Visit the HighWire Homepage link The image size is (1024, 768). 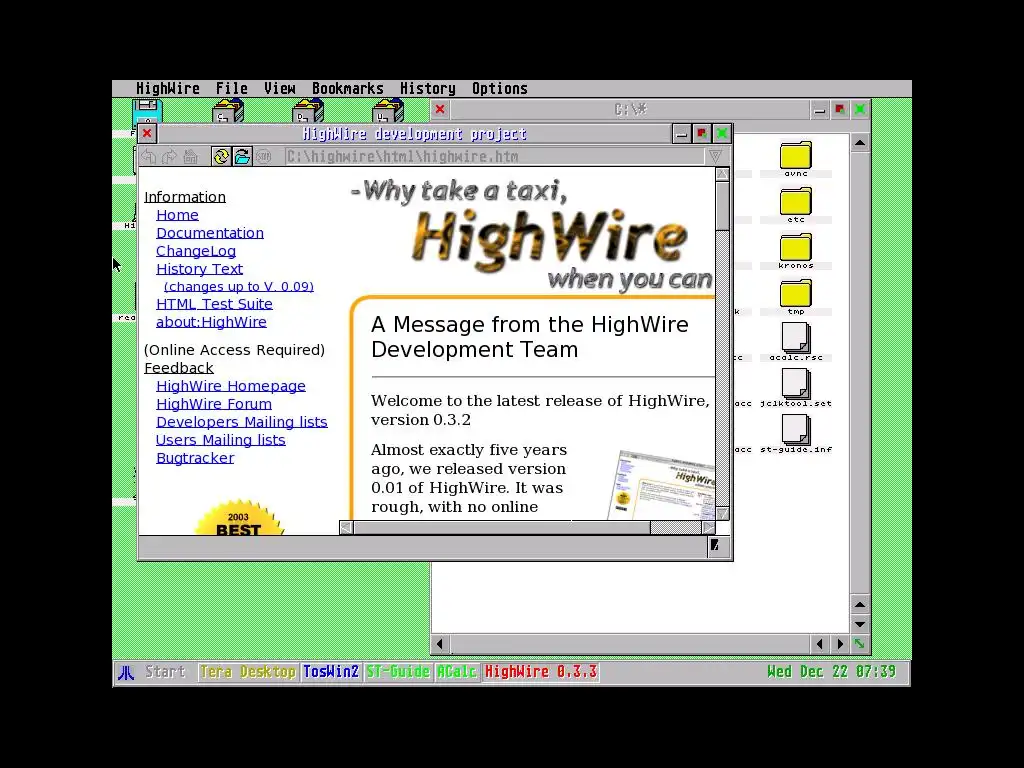click(x=231, y=386)
